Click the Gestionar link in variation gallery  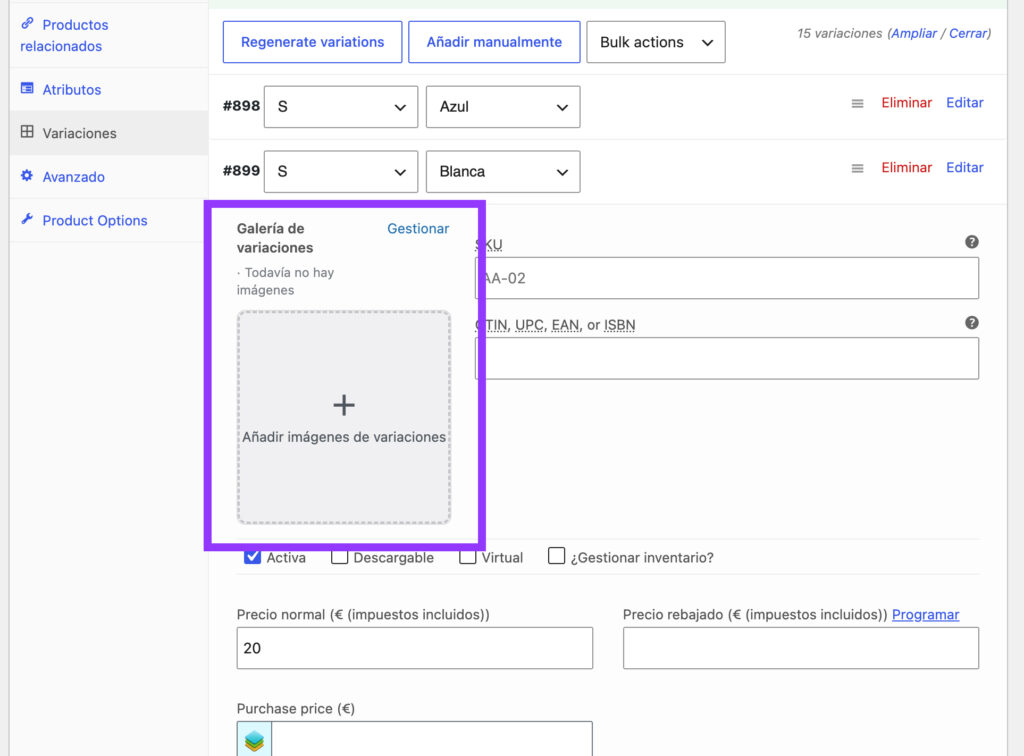coord(418,228)
